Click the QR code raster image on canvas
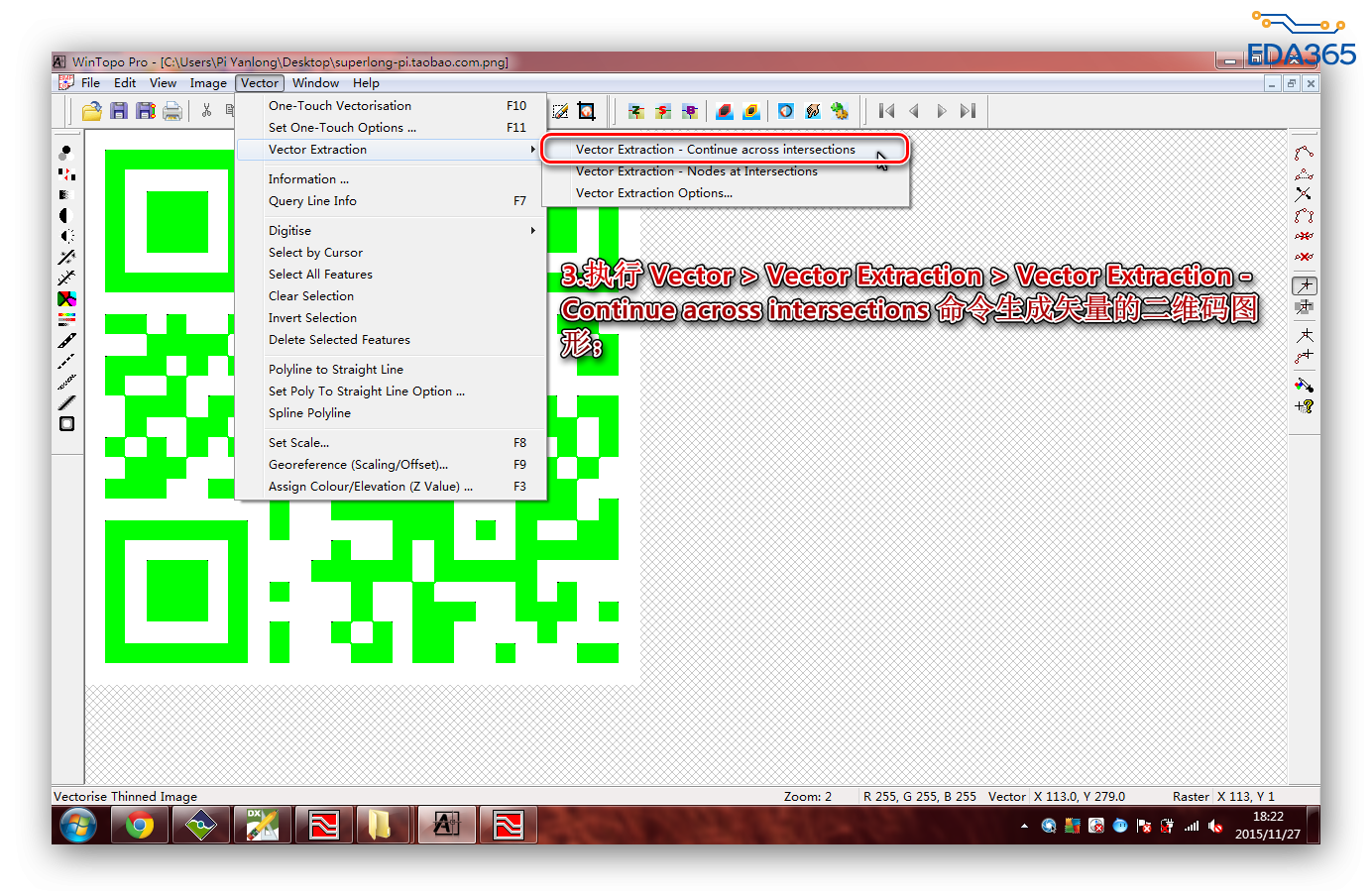This screenshot has height=896, width=1372. pos(362,406)
